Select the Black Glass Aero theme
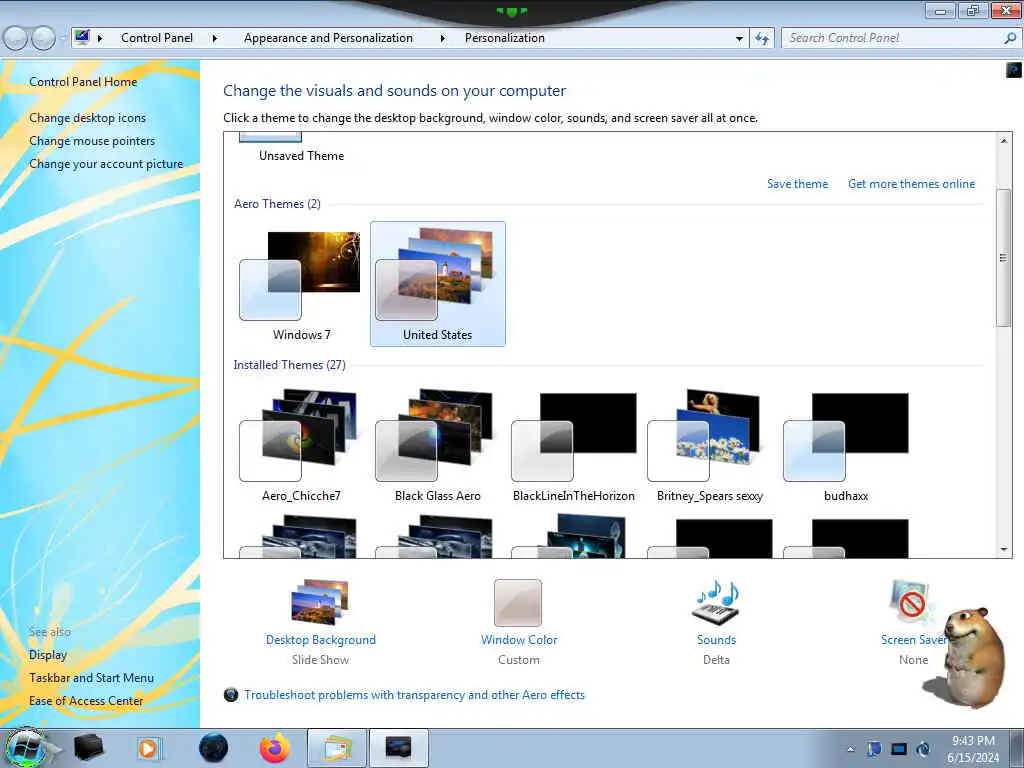Screen dimensions: 1024x768 (x=438, y=445)
